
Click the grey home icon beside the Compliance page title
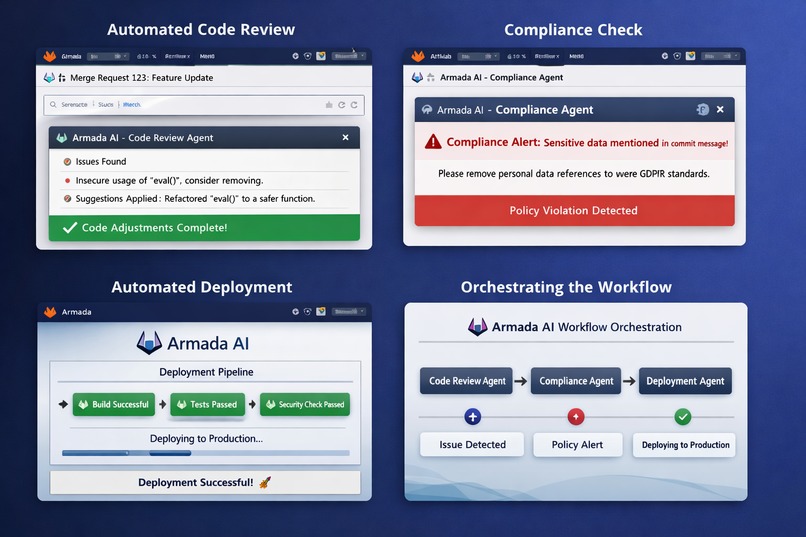(x=431, y=78)
